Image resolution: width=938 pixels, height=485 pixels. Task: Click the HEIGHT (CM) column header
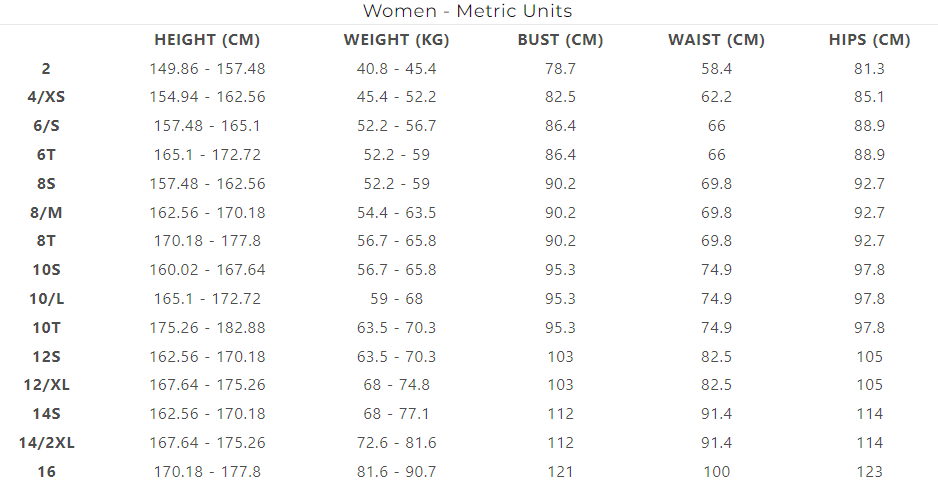pos(207,40)
